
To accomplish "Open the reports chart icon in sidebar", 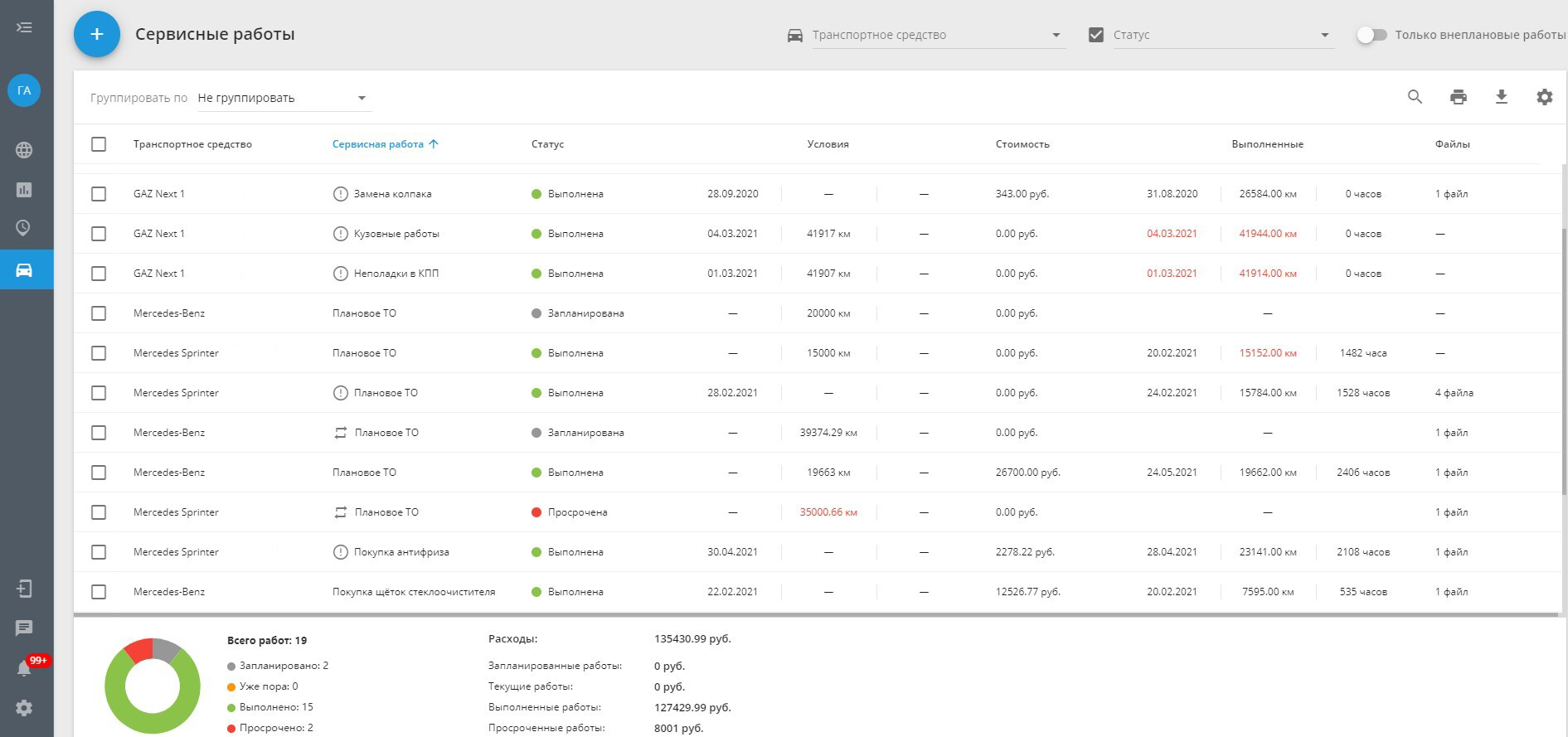I will (24, 190).
